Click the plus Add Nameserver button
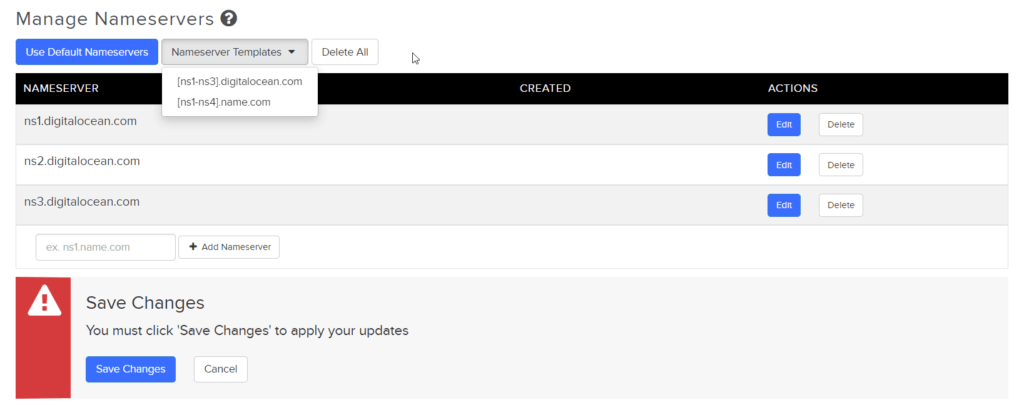This screenshot has width=1024, height=410. click(x=229, y=247)
